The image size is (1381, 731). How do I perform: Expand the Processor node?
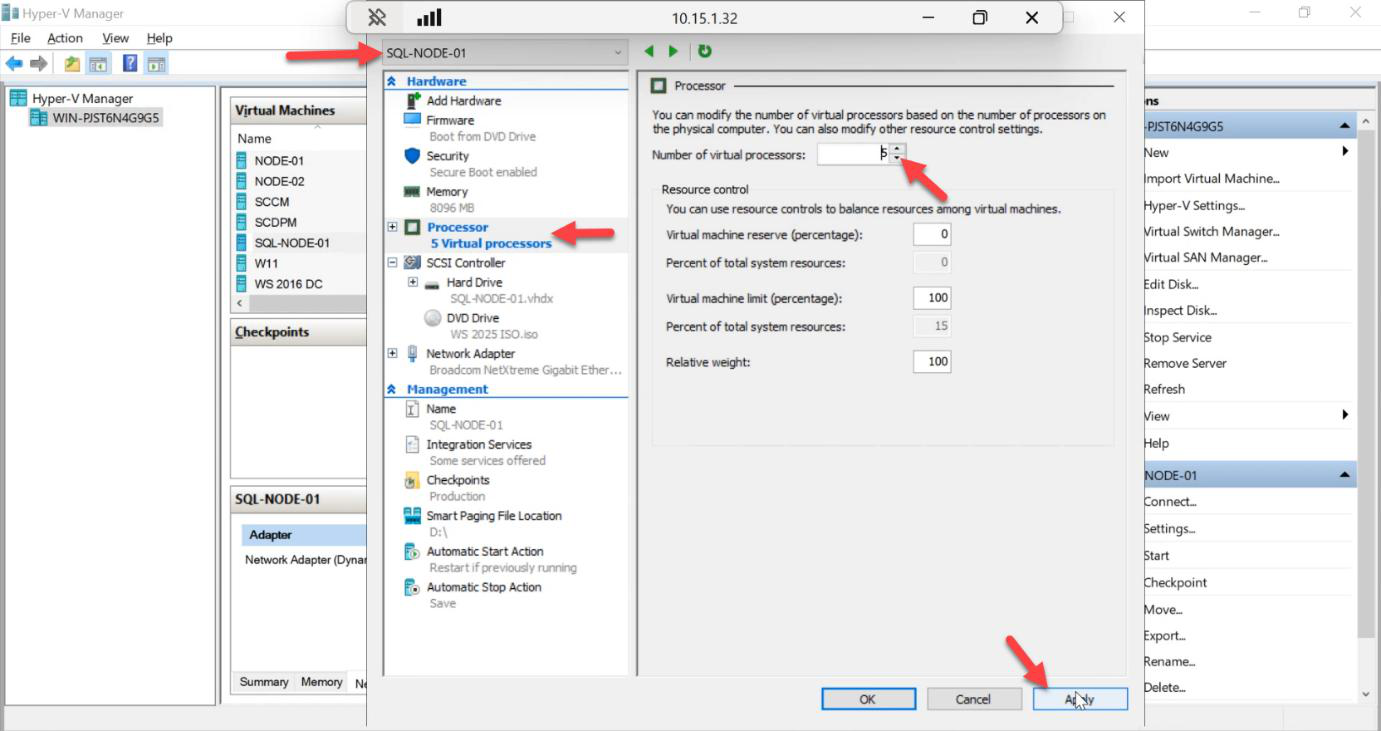coord(392,227)
